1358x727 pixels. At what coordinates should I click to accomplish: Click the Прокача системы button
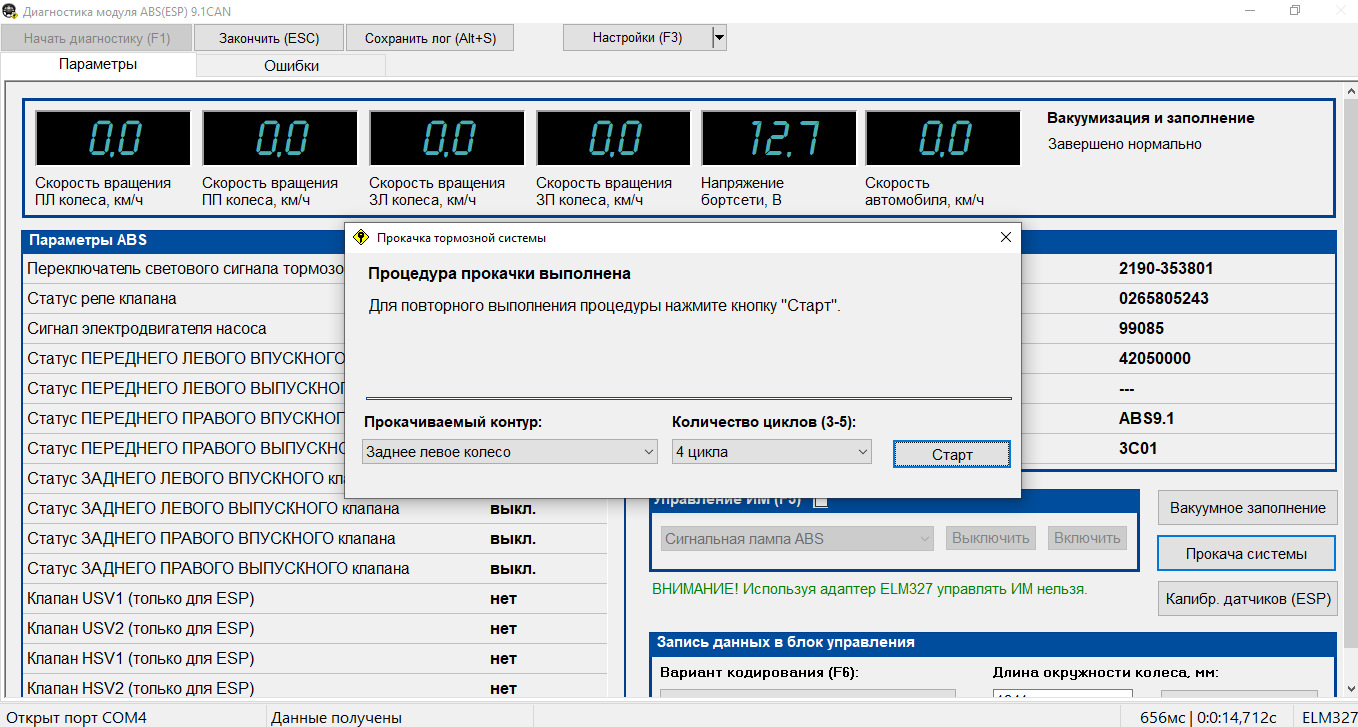tap(1247, 554)
